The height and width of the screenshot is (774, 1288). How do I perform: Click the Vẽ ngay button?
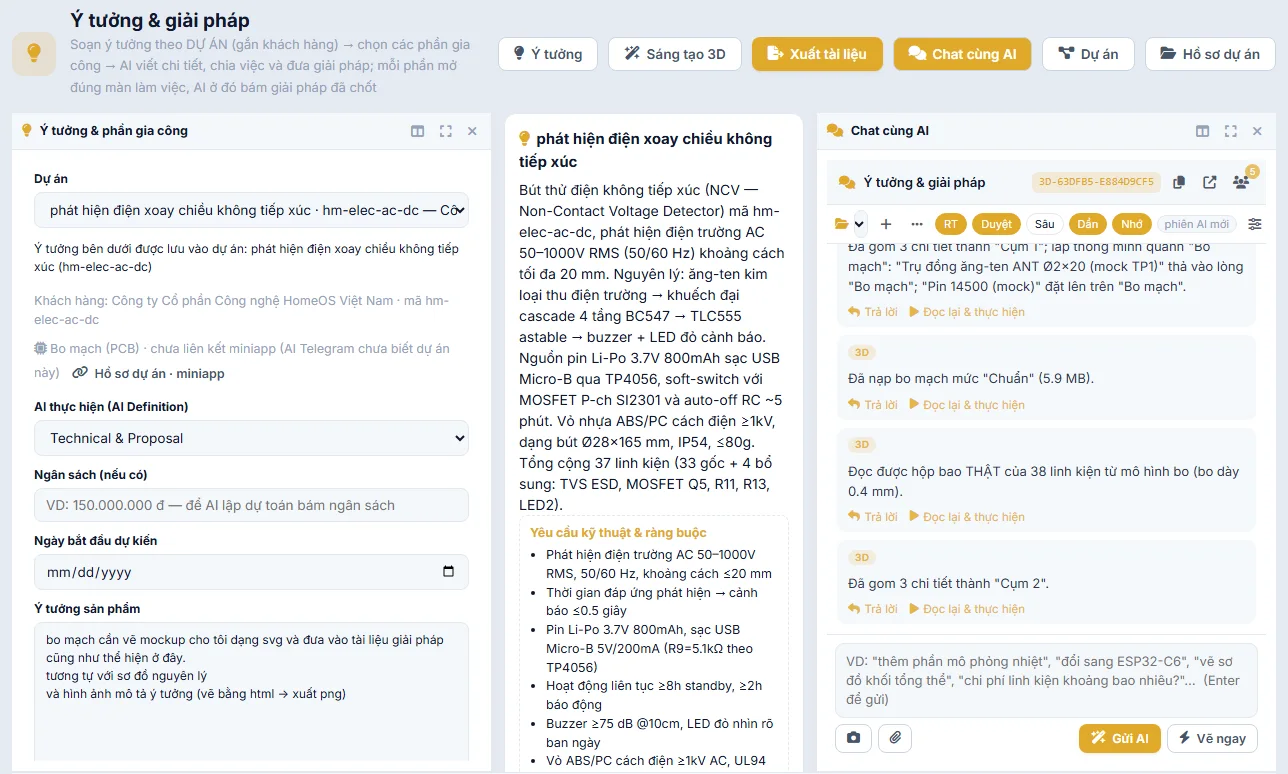(1212, 738)
